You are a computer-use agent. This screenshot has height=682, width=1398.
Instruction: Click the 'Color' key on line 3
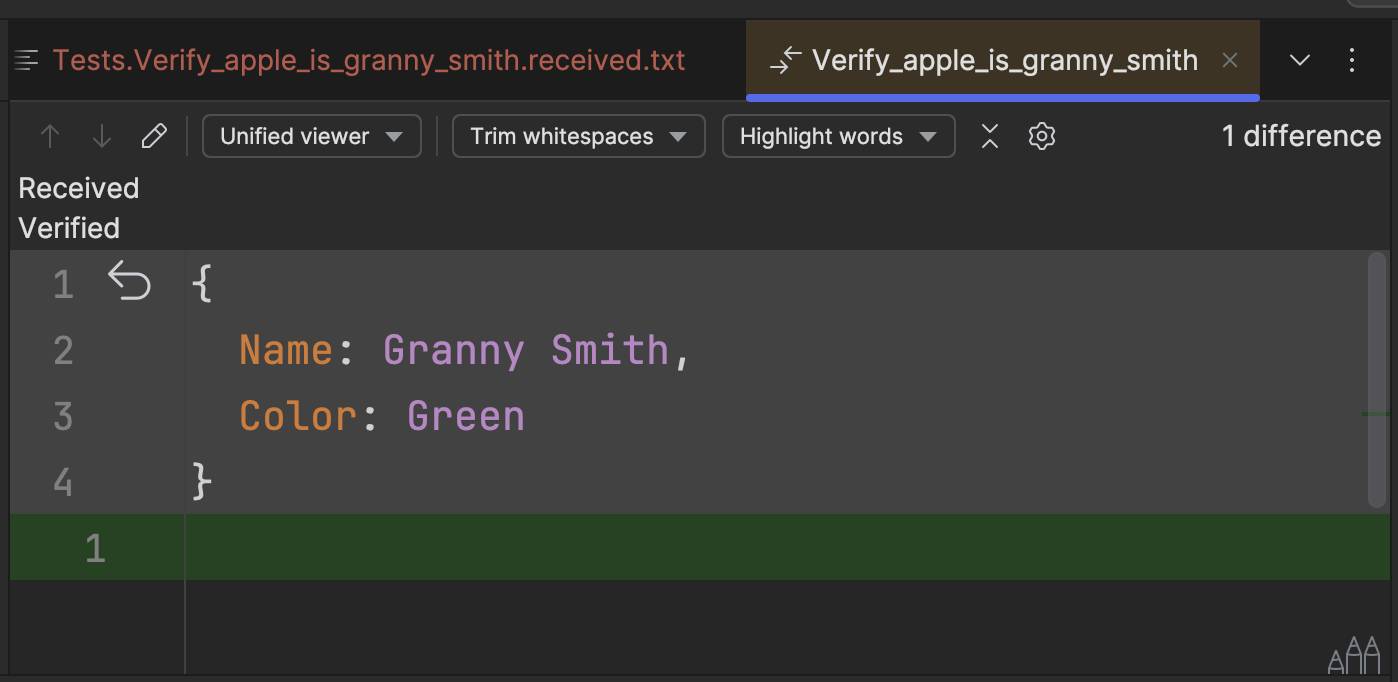[x=298, y=416]
